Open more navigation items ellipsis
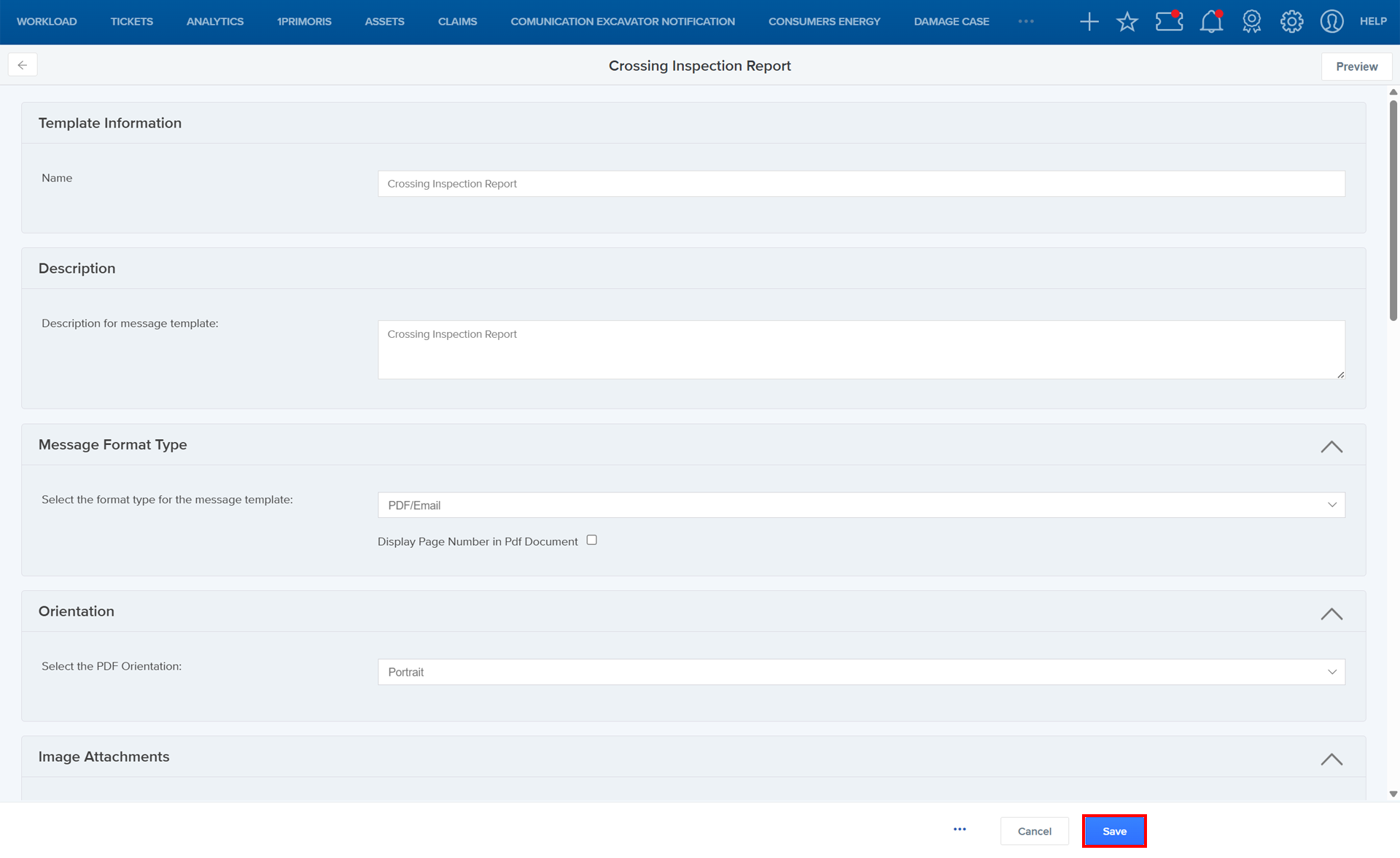1400x858 pixels. pos(1026,21)
